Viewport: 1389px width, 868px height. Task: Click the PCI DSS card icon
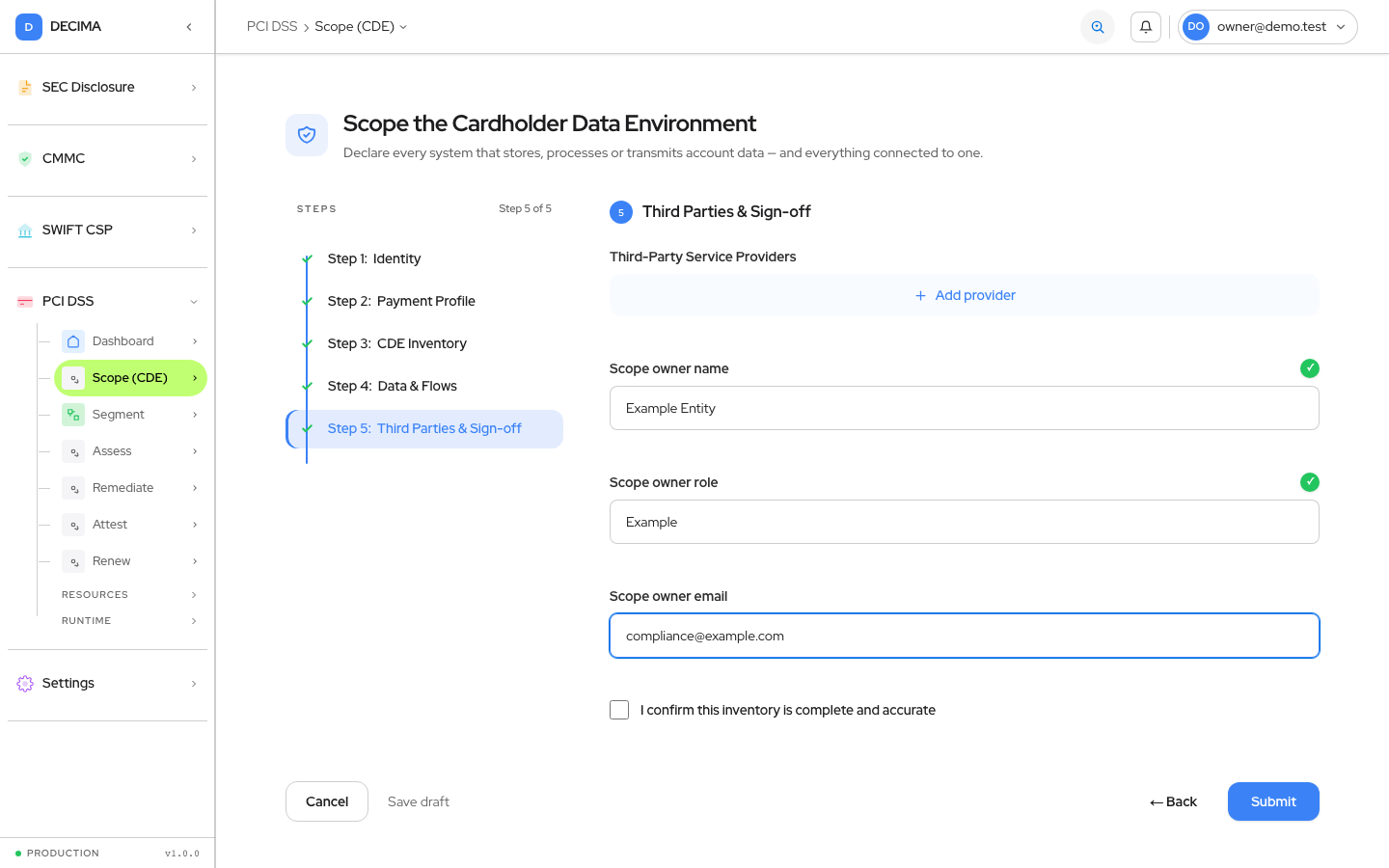(x=25, y=302)
